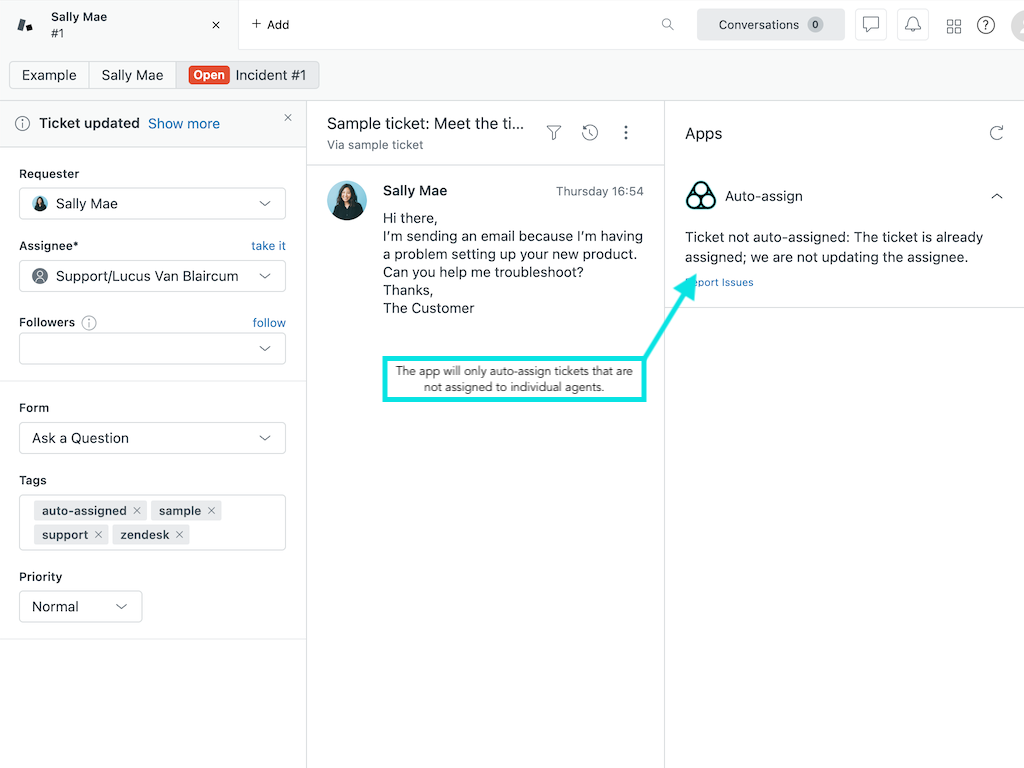Refresh the Apps panel
This screenshot has height=768, width=1024.
[x=996, y=133]
